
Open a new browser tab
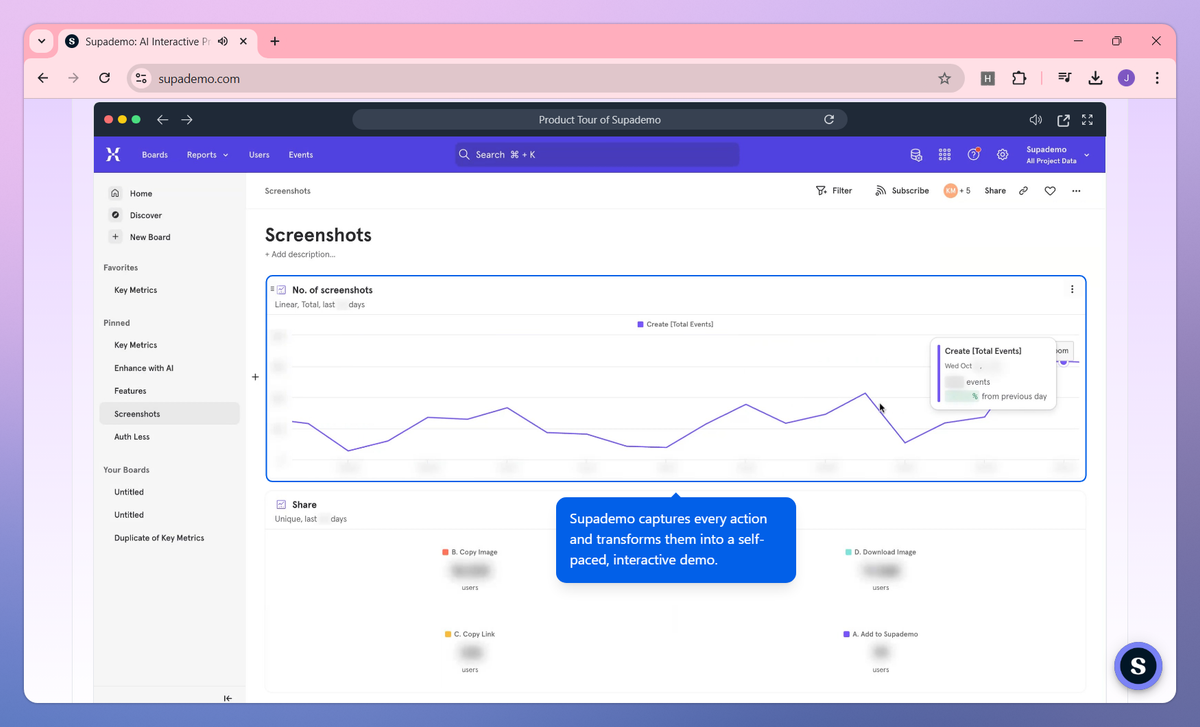point(275,42)
